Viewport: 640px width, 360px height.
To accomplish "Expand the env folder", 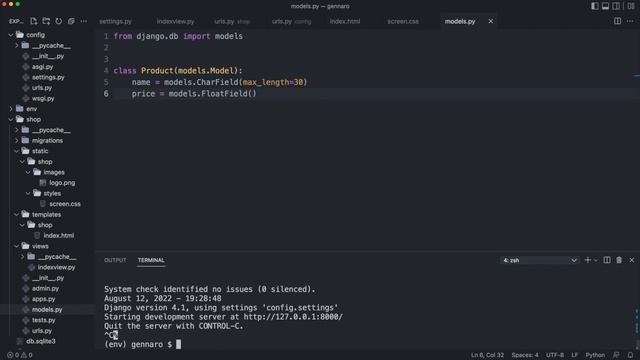I will pyautogui.click(x=11, y=109).
